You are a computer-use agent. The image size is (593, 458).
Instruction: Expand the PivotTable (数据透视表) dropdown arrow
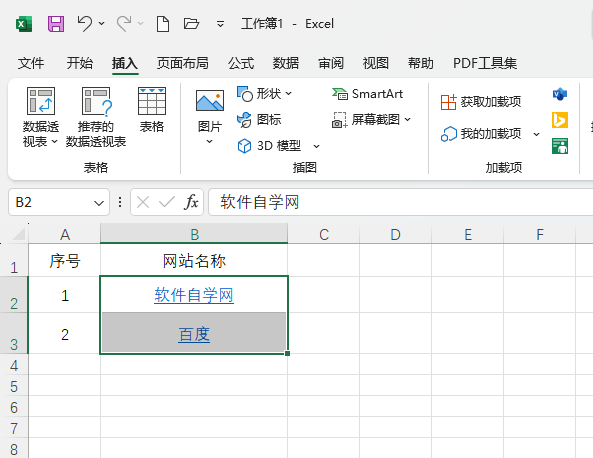tap(54, 141)
